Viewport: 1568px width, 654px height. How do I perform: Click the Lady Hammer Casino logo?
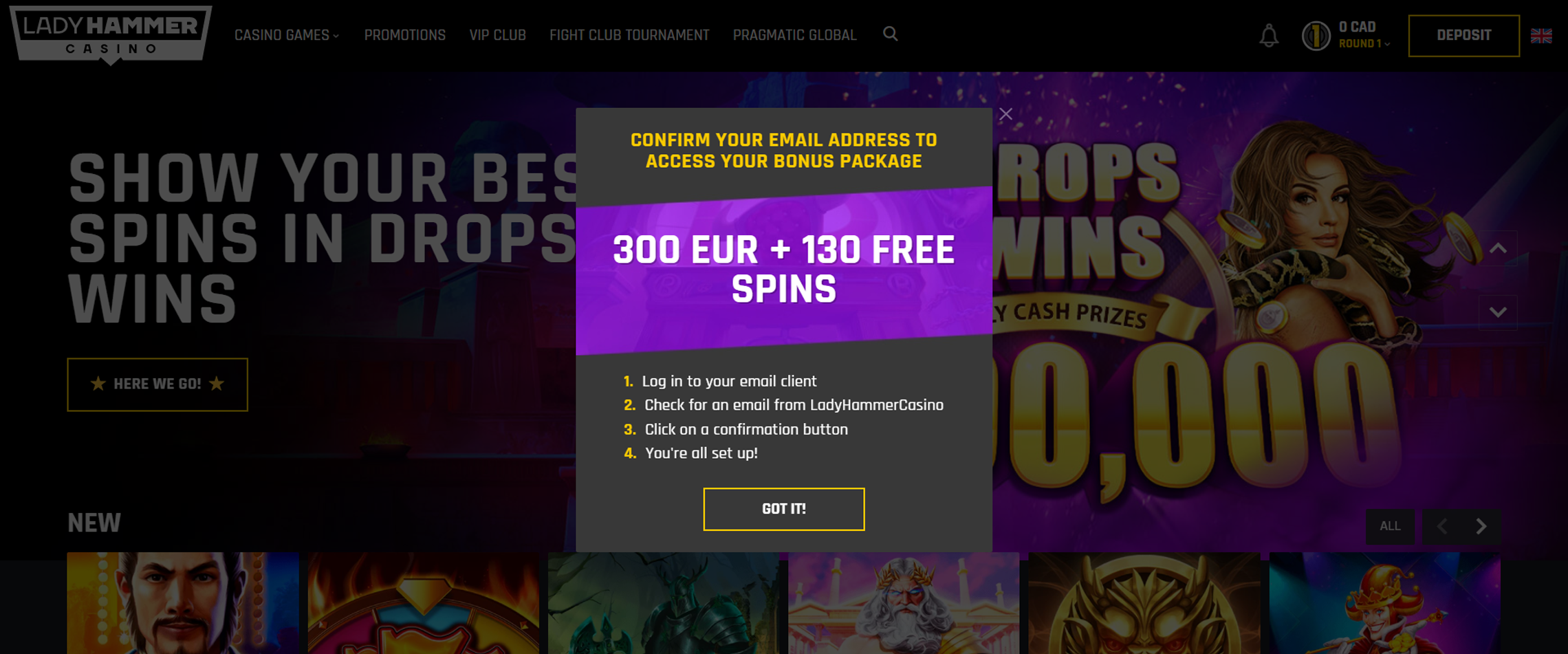[x=111, y=34]
